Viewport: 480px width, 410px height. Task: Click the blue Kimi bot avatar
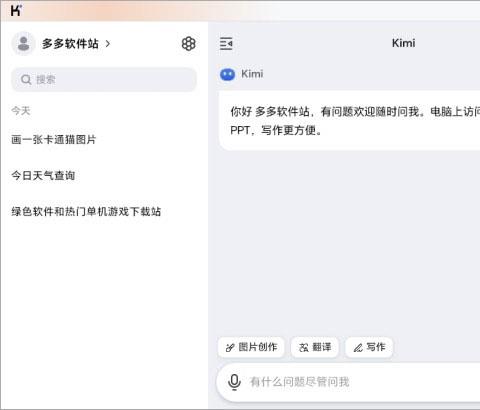pyautogui.click(x=227, y=74)
